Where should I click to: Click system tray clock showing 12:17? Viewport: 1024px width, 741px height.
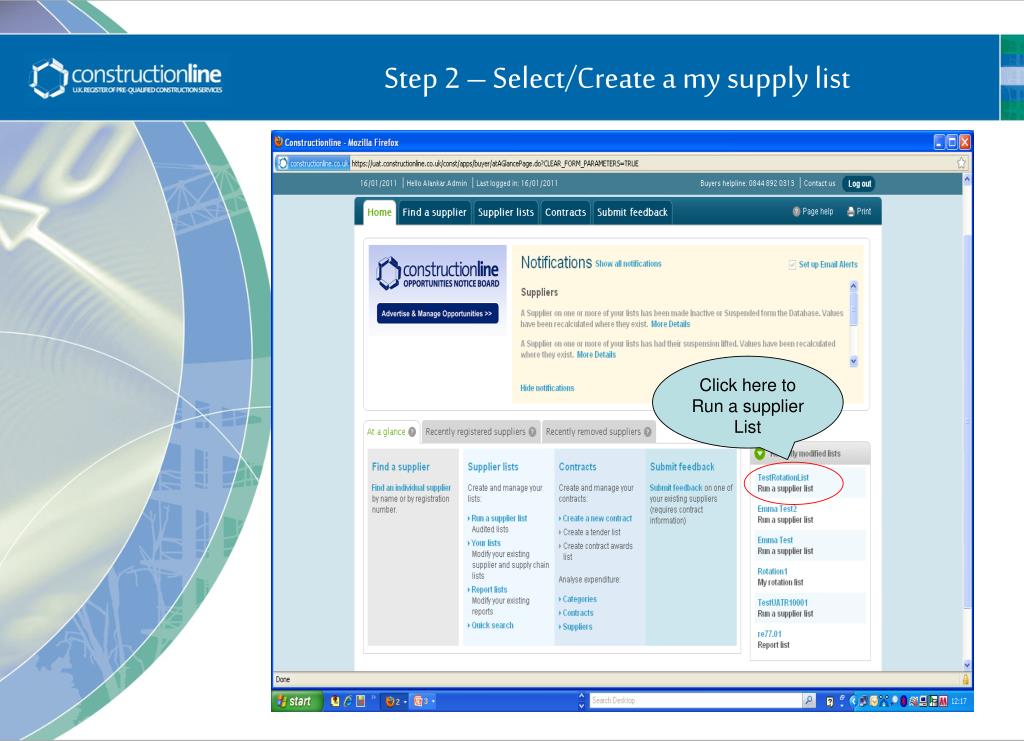[959, 701]
